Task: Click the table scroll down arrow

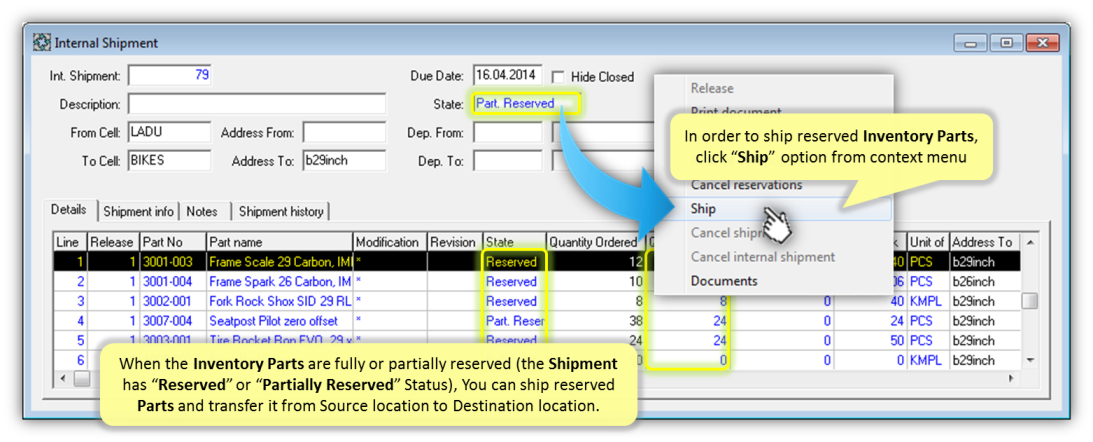Action: 1030,360
